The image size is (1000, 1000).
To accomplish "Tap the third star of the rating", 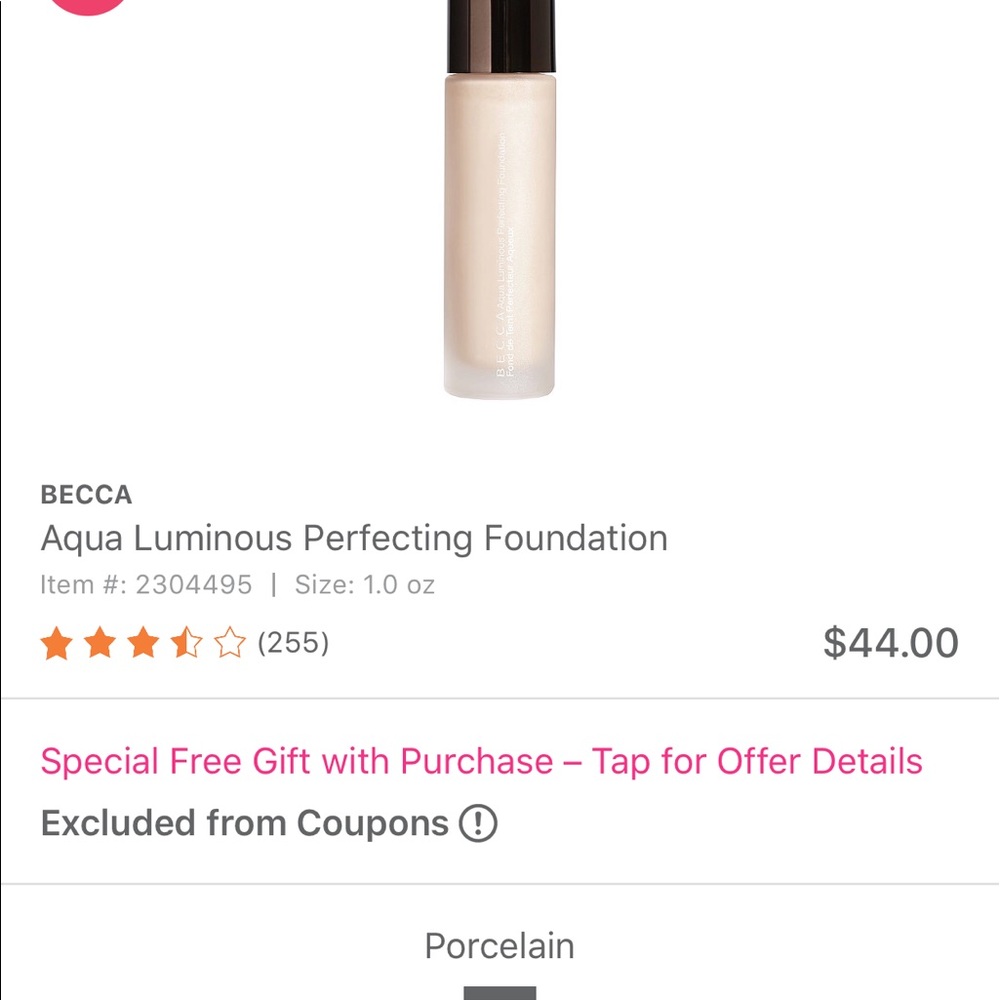I will [x=143, y=643].
